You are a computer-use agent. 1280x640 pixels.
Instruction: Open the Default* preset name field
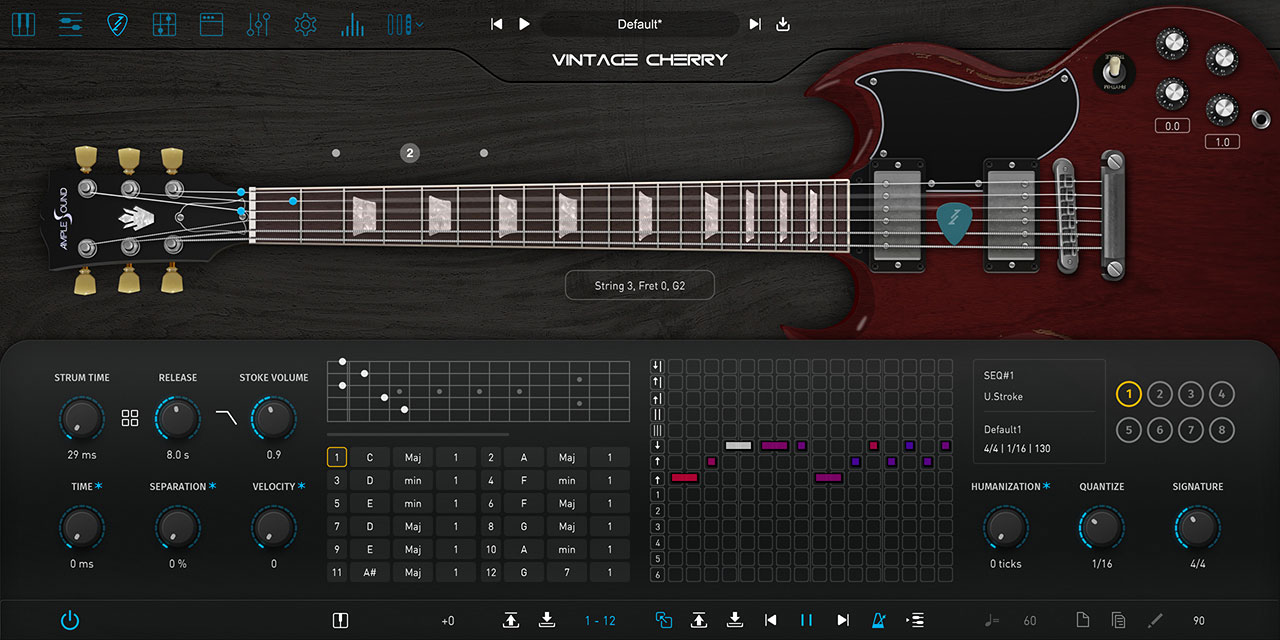(x=640, y=24)
